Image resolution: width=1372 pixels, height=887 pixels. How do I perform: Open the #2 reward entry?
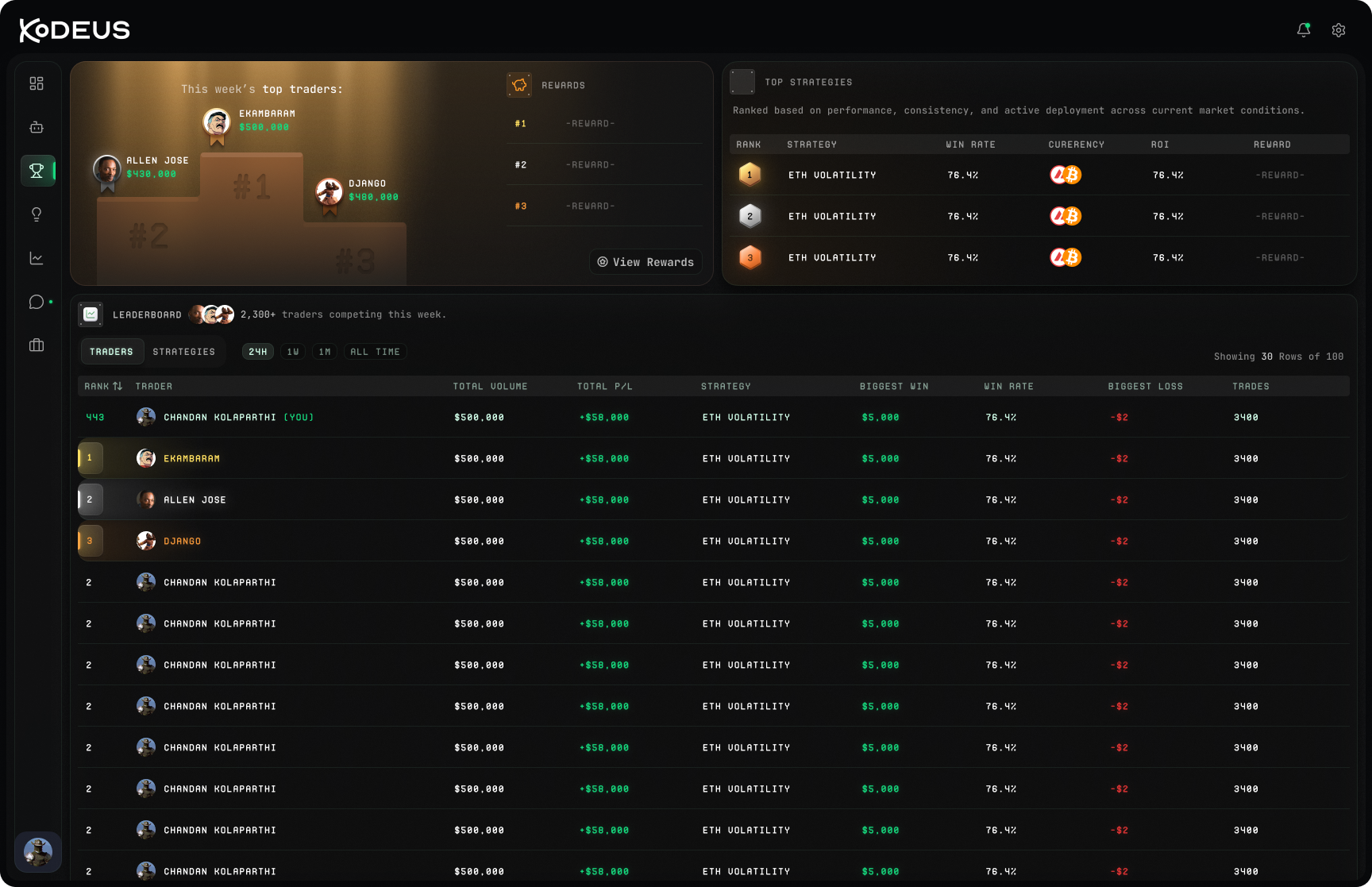pyautogui.click(x=604, y=164)
